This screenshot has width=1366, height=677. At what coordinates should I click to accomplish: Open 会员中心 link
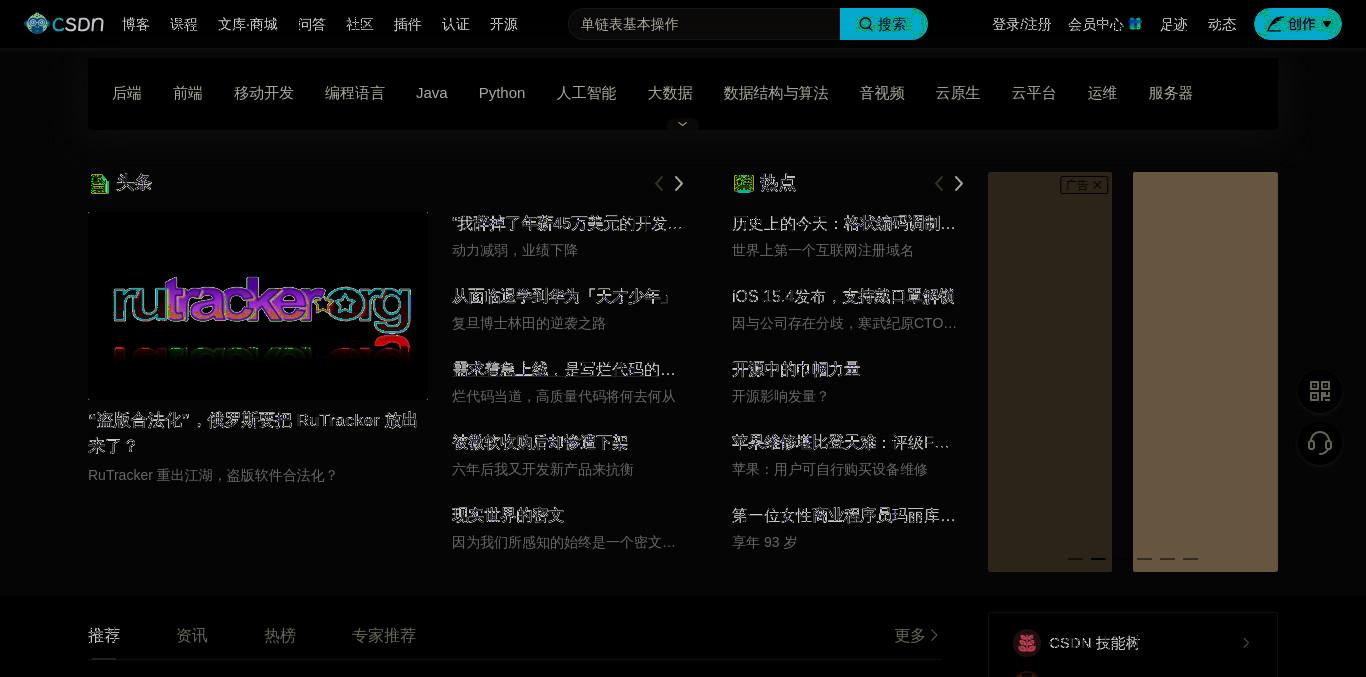coord(1096,24)
